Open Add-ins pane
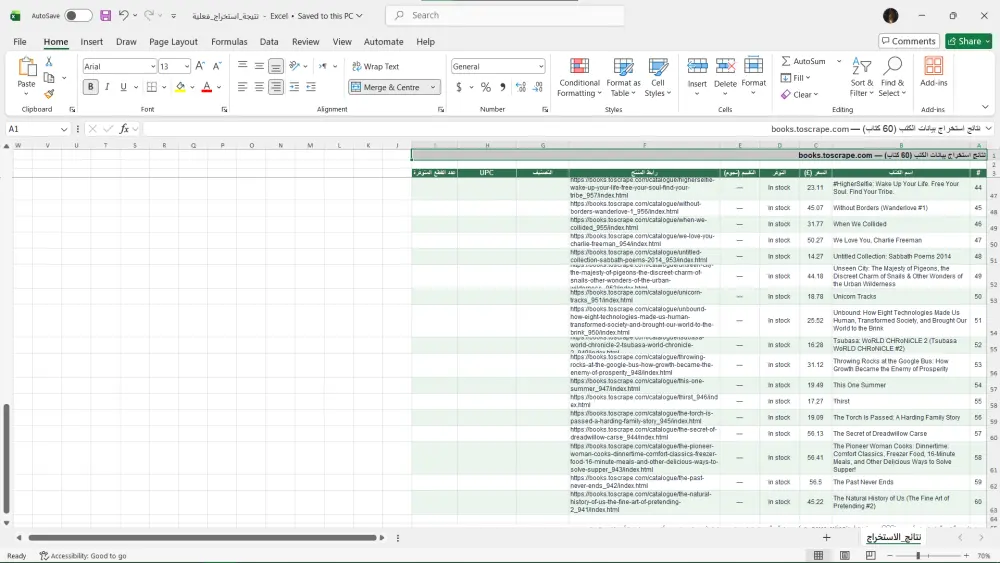1000x563 pixels. point(934,71)
